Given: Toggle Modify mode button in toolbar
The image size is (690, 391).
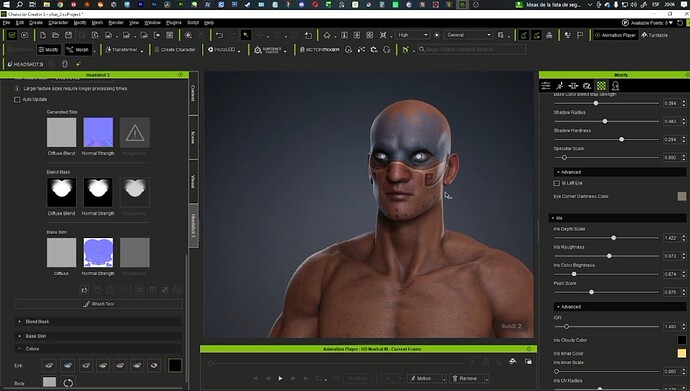Looking at the screenshot, I should point(48,50).
